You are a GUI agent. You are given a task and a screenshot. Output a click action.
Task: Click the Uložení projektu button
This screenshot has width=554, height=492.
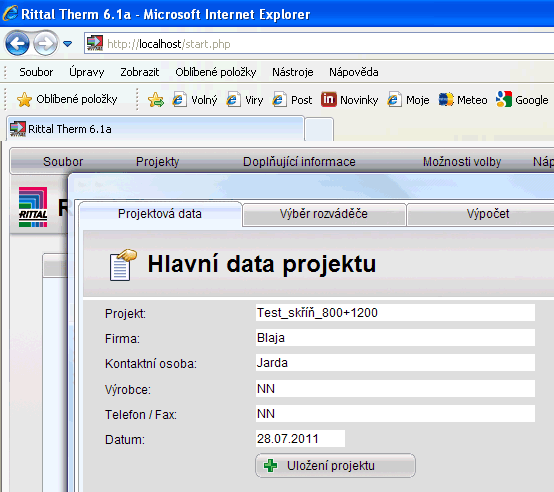(x=335, y=466)
